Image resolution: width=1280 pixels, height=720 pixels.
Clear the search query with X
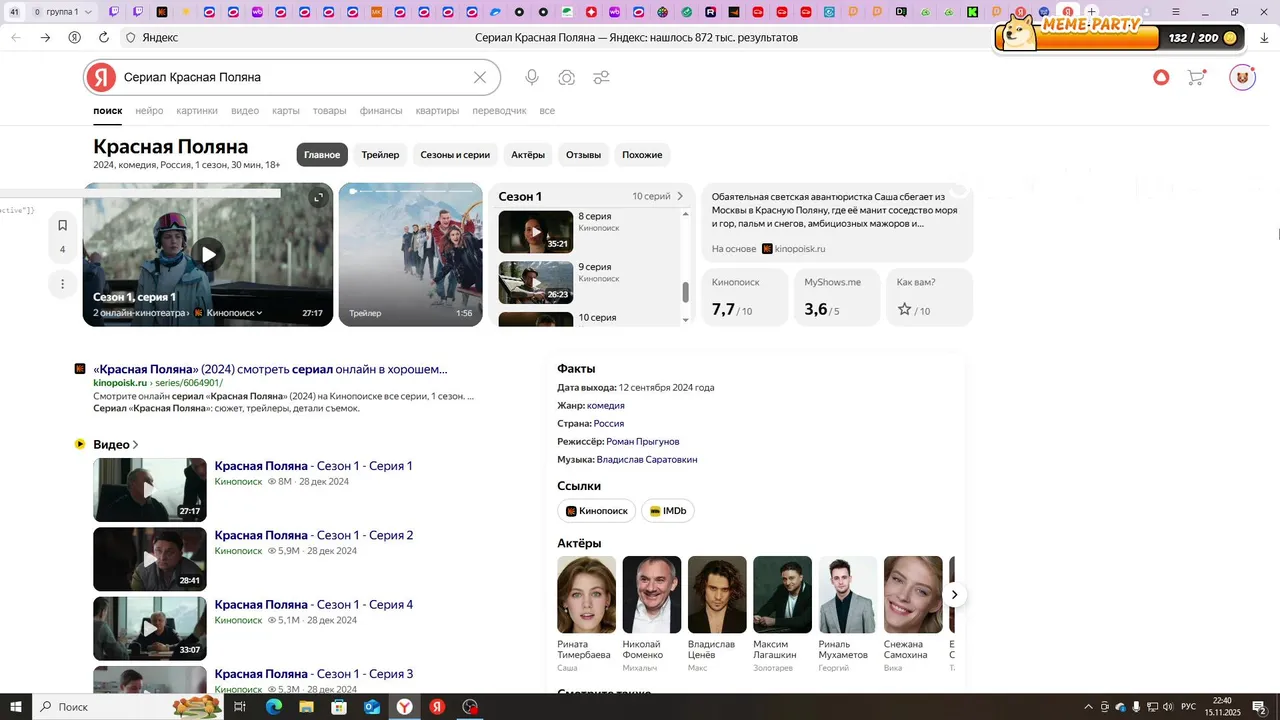click(x=480, y=77)
